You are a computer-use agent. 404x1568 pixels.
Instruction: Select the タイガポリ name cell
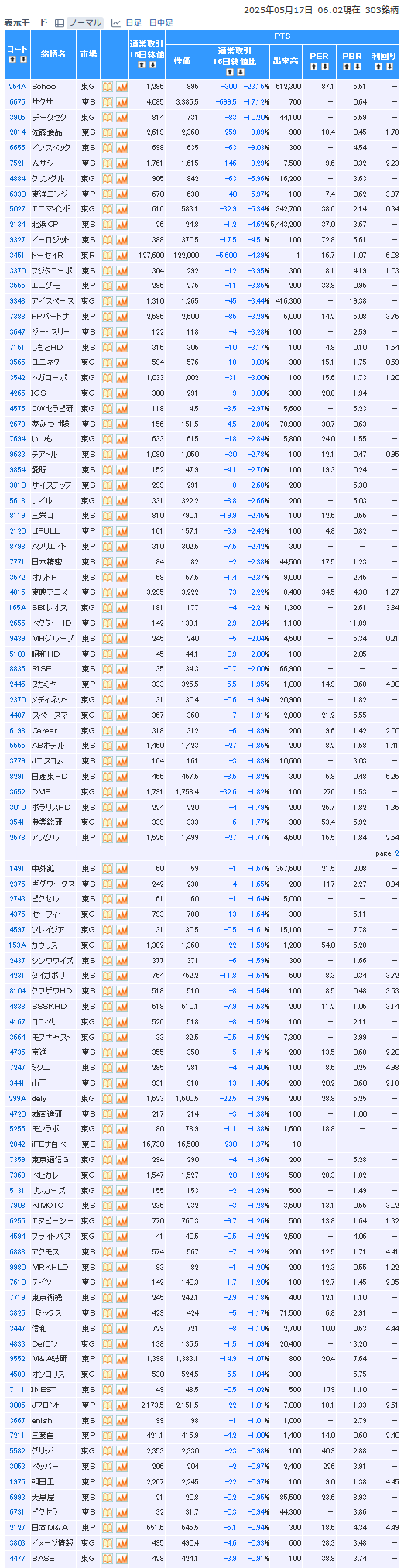tap(53, 976)
